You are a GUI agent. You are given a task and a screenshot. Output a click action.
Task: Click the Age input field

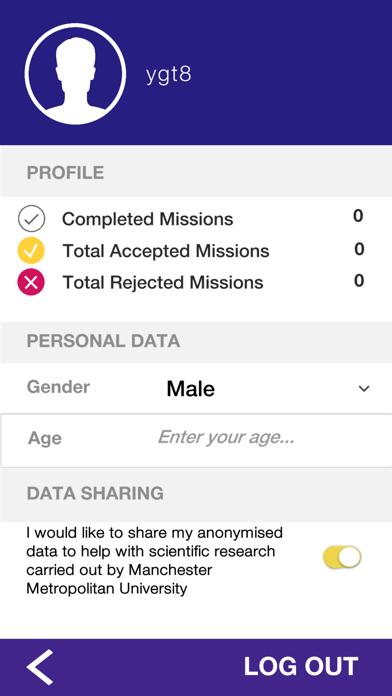[x=196, y=440]
